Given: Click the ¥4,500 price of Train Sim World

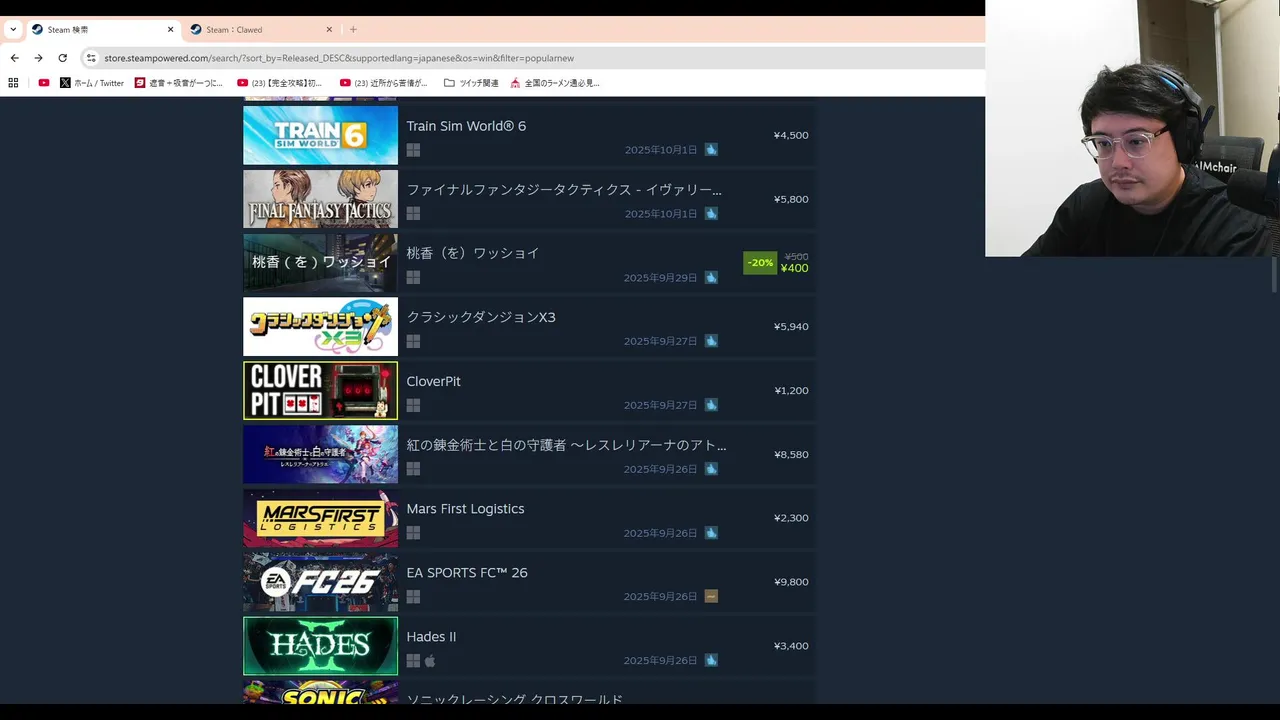Looking at the screenshot, I should click(791, 135).
